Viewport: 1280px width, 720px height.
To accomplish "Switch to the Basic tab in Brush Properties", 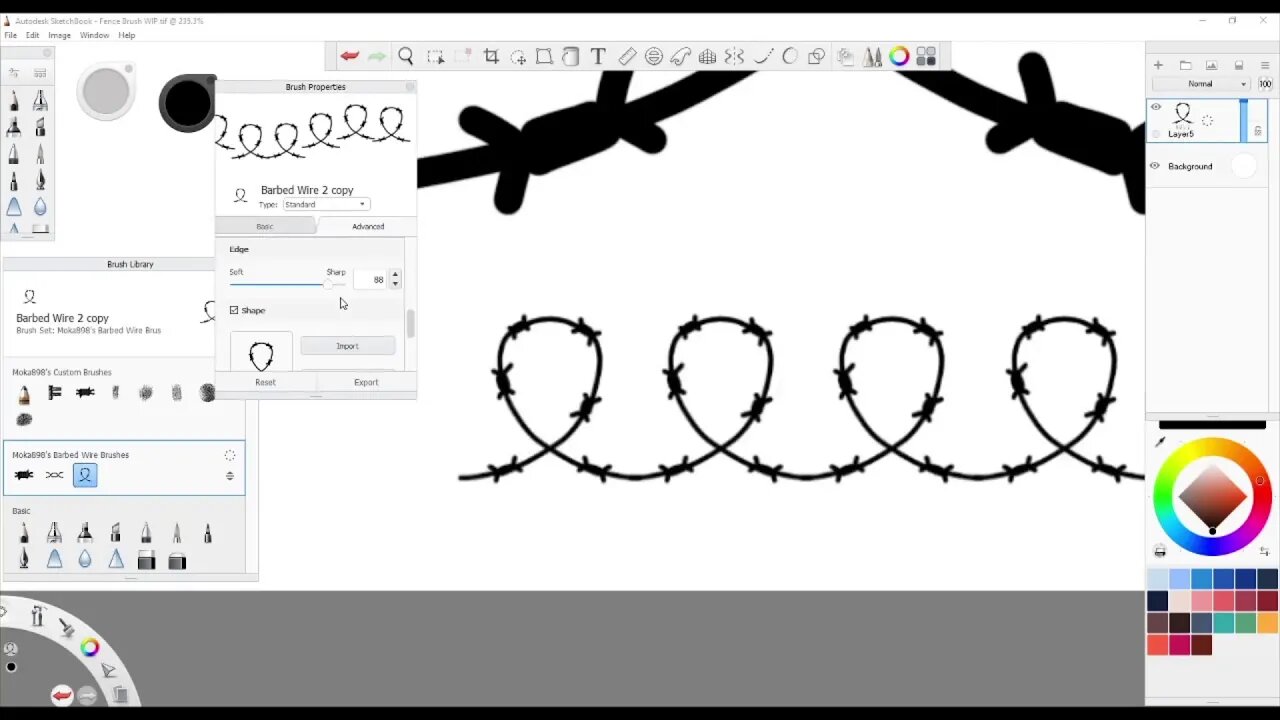I will point(265,226).
